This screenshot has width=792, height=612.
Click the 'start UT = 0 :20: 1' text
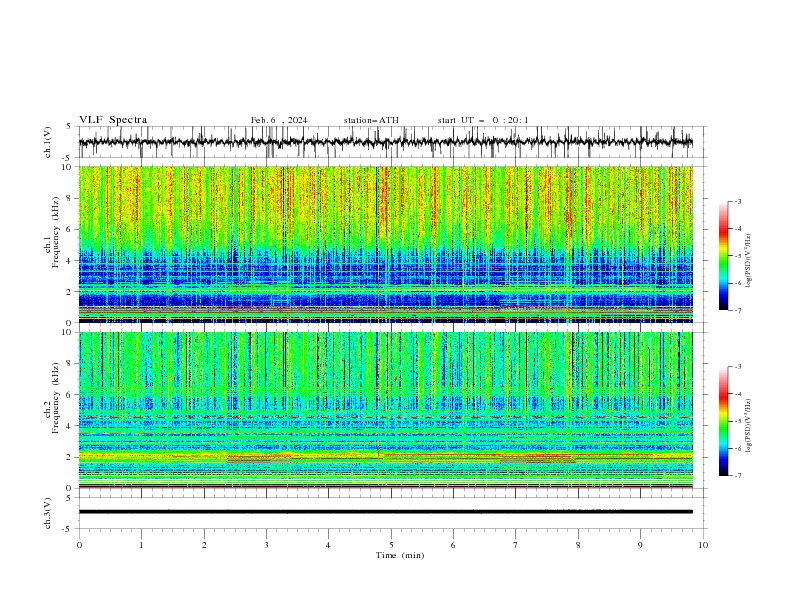(483, 120)
